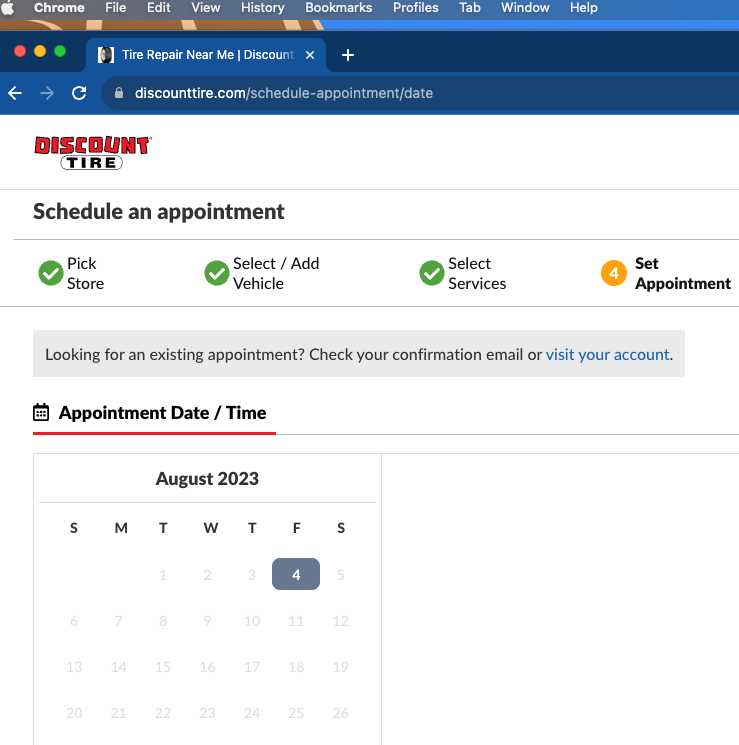Click August 3 on the calendar
Image resolution: width=739 pixels, height=745 pixels.
pos(252,575)
